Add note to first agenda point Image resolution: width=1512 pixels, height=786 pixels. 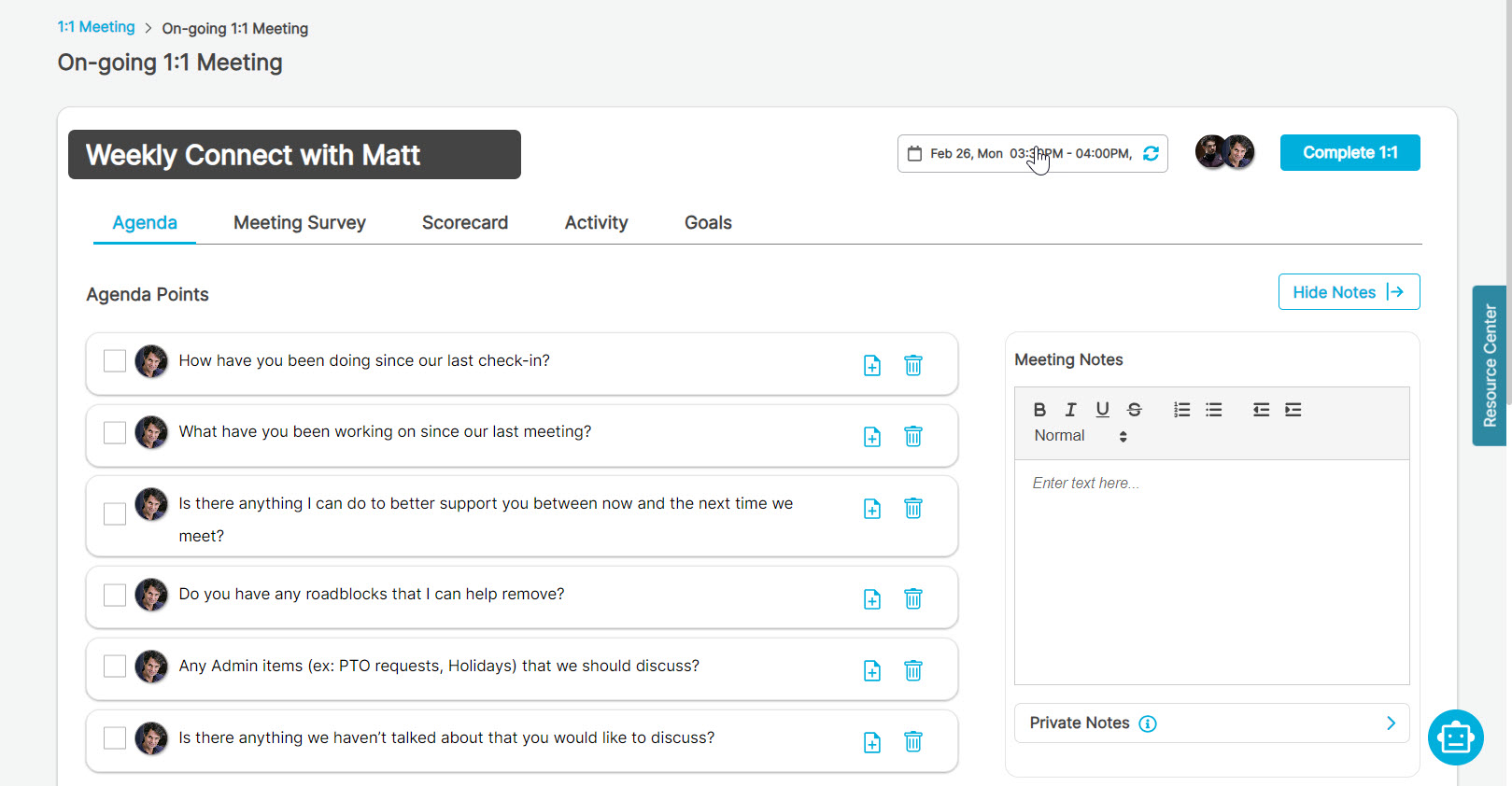pos(872,365)
